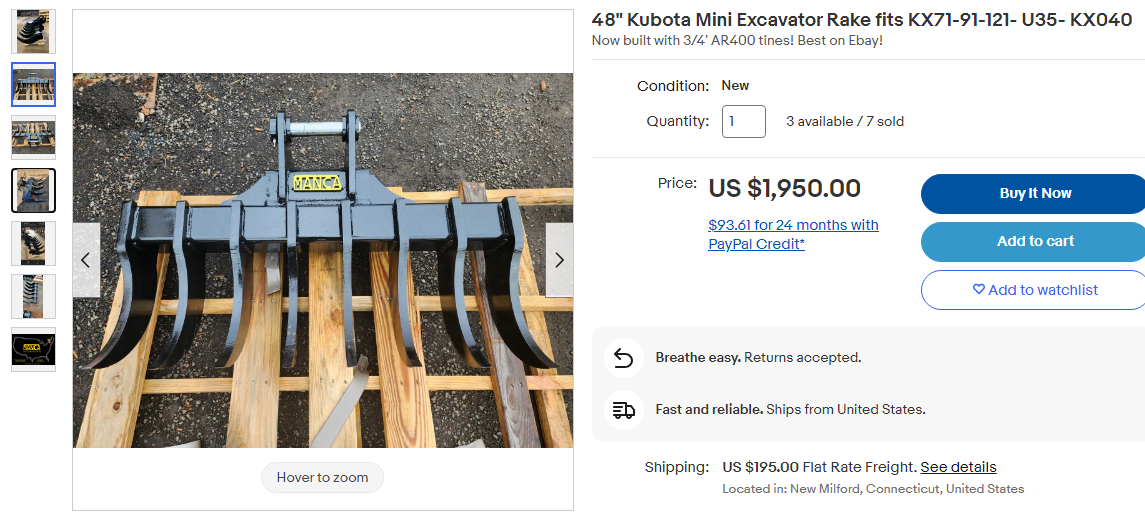The width and height of the screenshot is (1145, 514).
Task: Show the previous product image
Action: pos(85,260)
